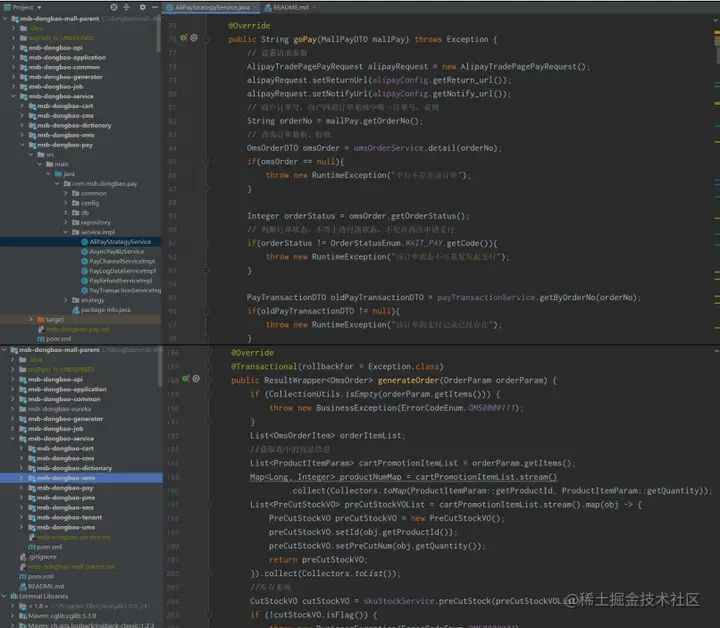Click the java source folder icon

[58, 174]
